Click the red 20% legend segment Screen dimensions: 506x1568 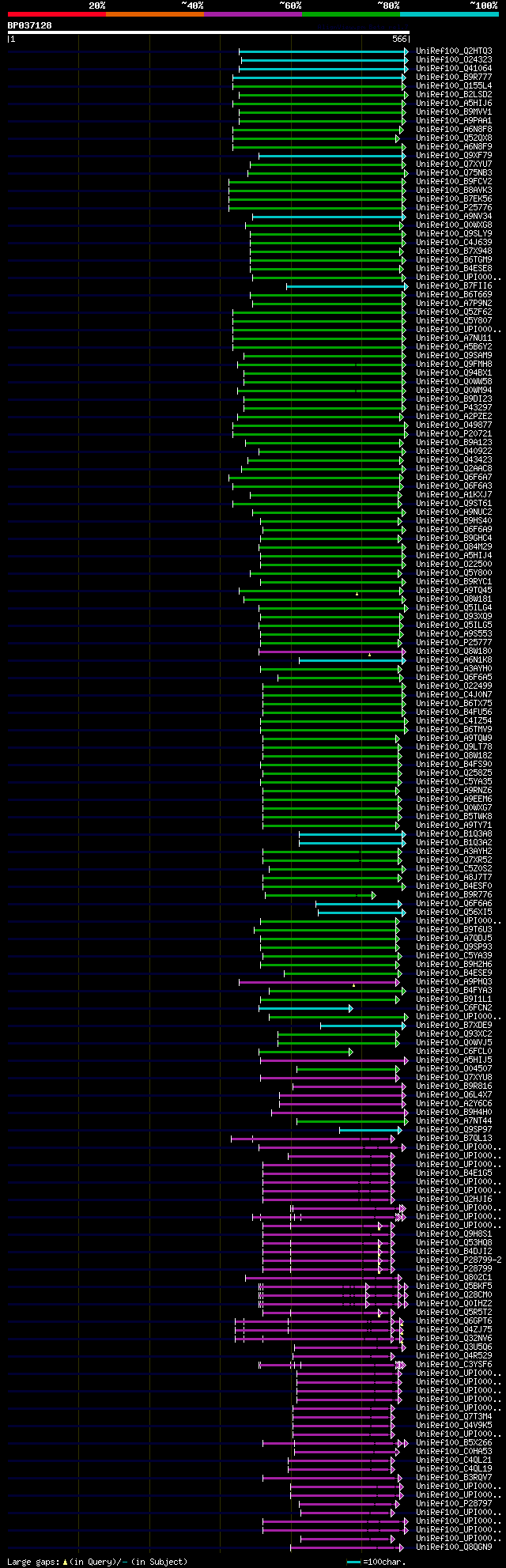(x=56, y=13)
